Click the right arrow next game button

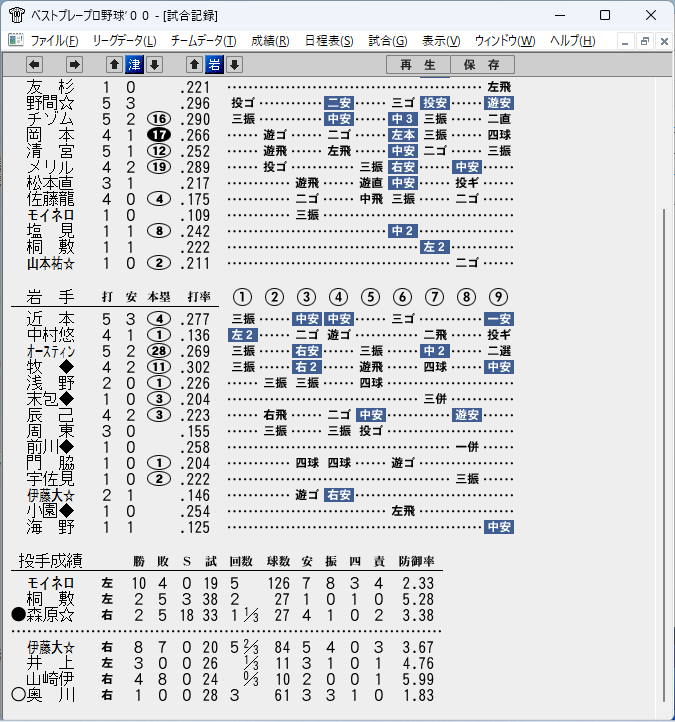[x=74, y=64]
